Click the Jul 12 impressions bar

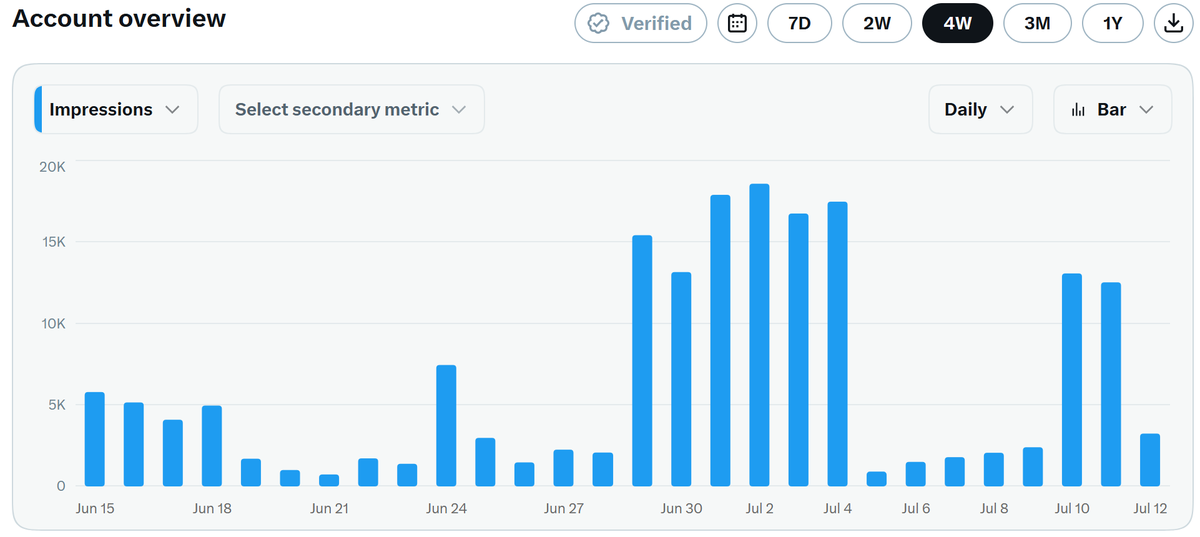pyautogui.click(x=1150, y=460)
